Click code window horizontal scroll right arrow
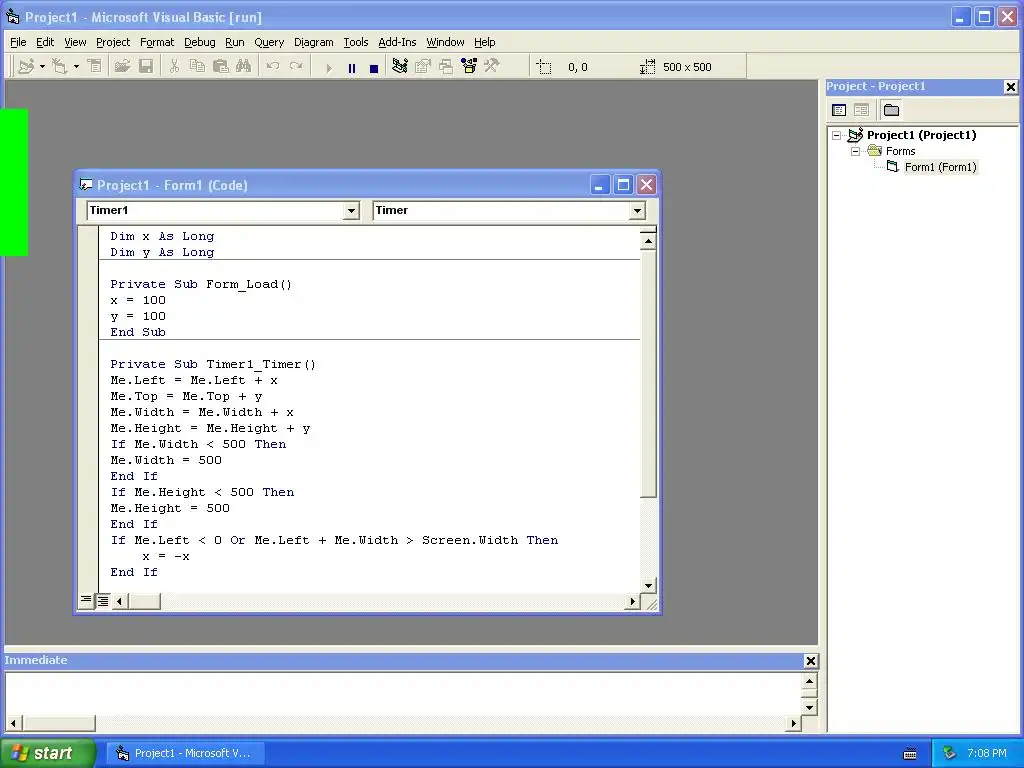This screenshot has height=768, width=1024. (x=632, y=601)
